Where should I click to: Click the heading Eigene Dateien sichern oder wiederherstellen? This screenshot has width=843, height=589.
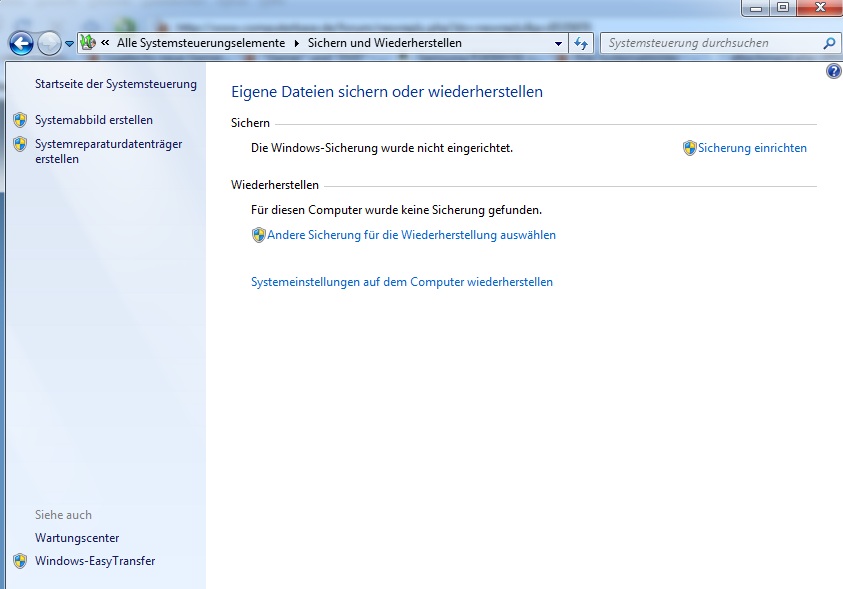coord(387,91)
